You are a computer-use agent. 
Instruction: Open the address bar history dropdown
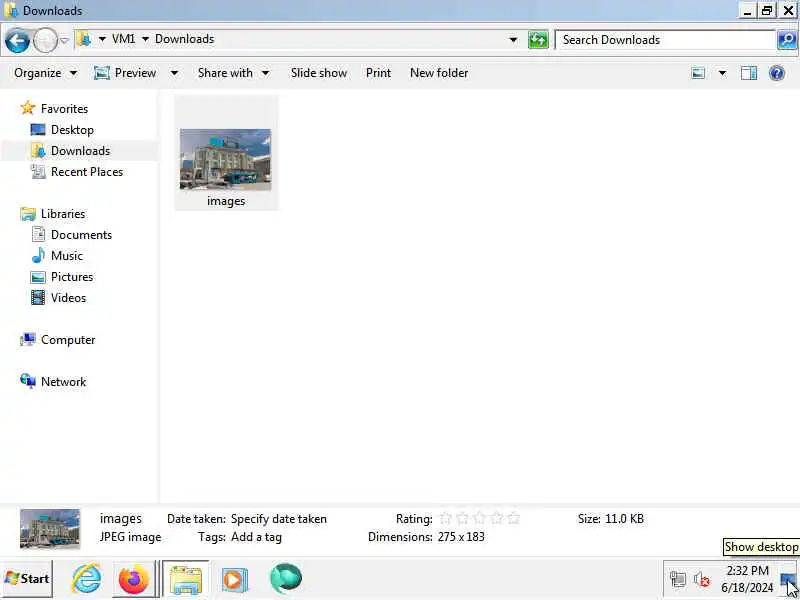point(513,40)
